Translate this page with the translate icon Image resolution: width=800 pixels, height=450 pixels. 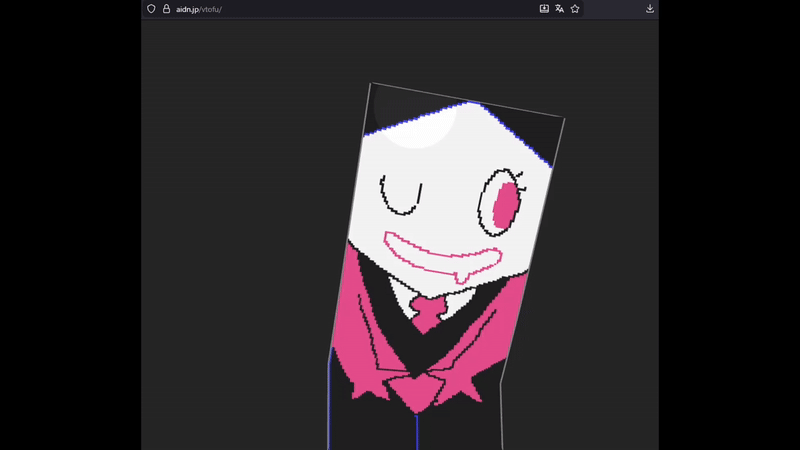pyautogui.click(x=559, y=9)
